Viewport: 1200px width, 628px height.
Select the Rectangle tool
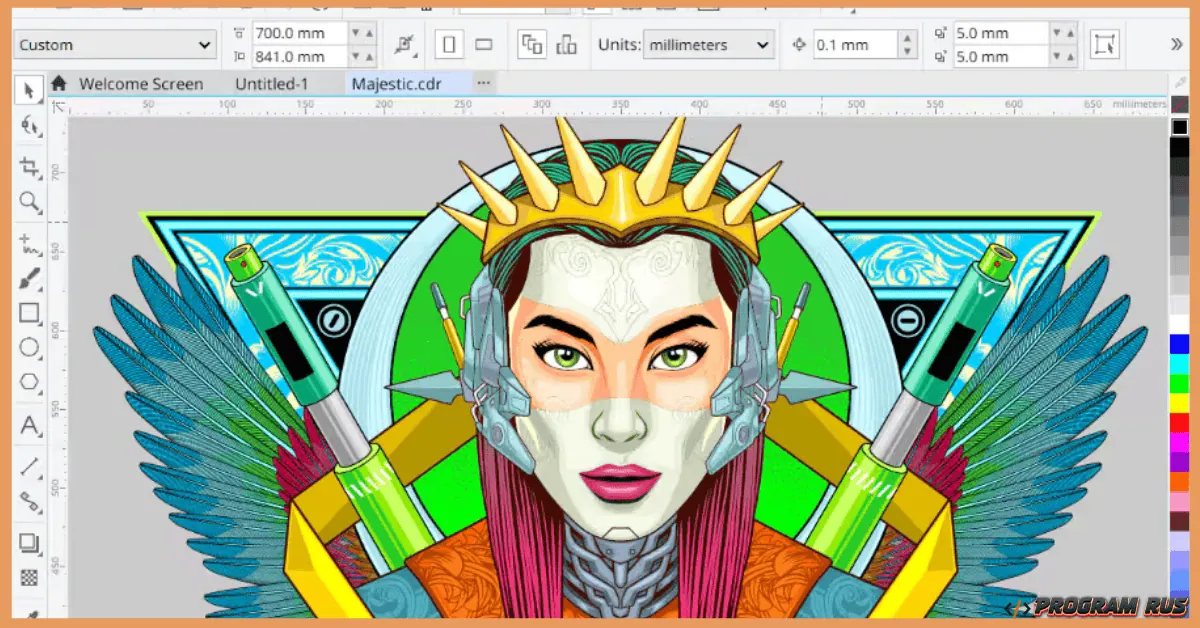tap(30, 314)
